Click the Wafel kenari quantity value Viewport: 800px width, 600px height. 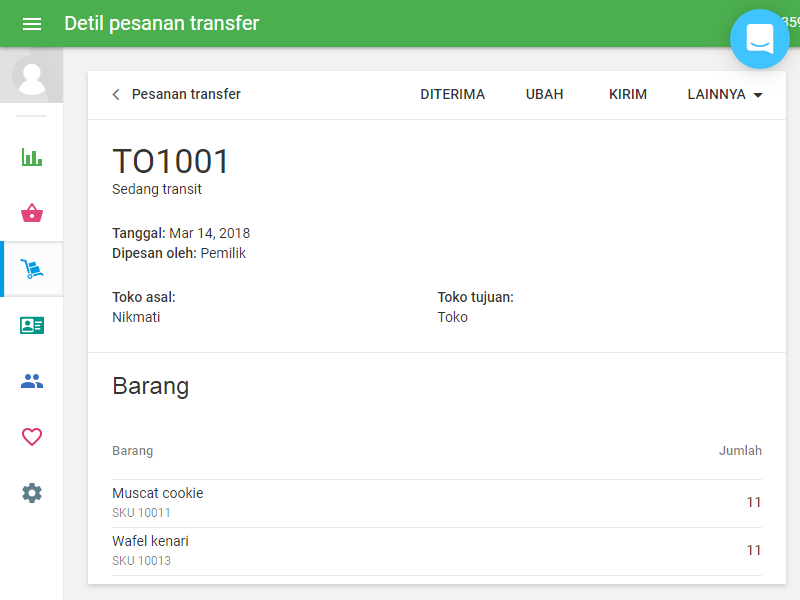coord(754,550)
